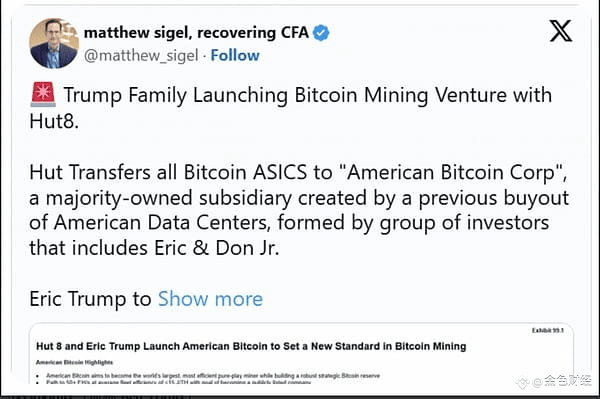Click the American Bitcoin Highlights subheading
Image resolution: width=600 pixels, height=399 pixels.
[74, 362]
